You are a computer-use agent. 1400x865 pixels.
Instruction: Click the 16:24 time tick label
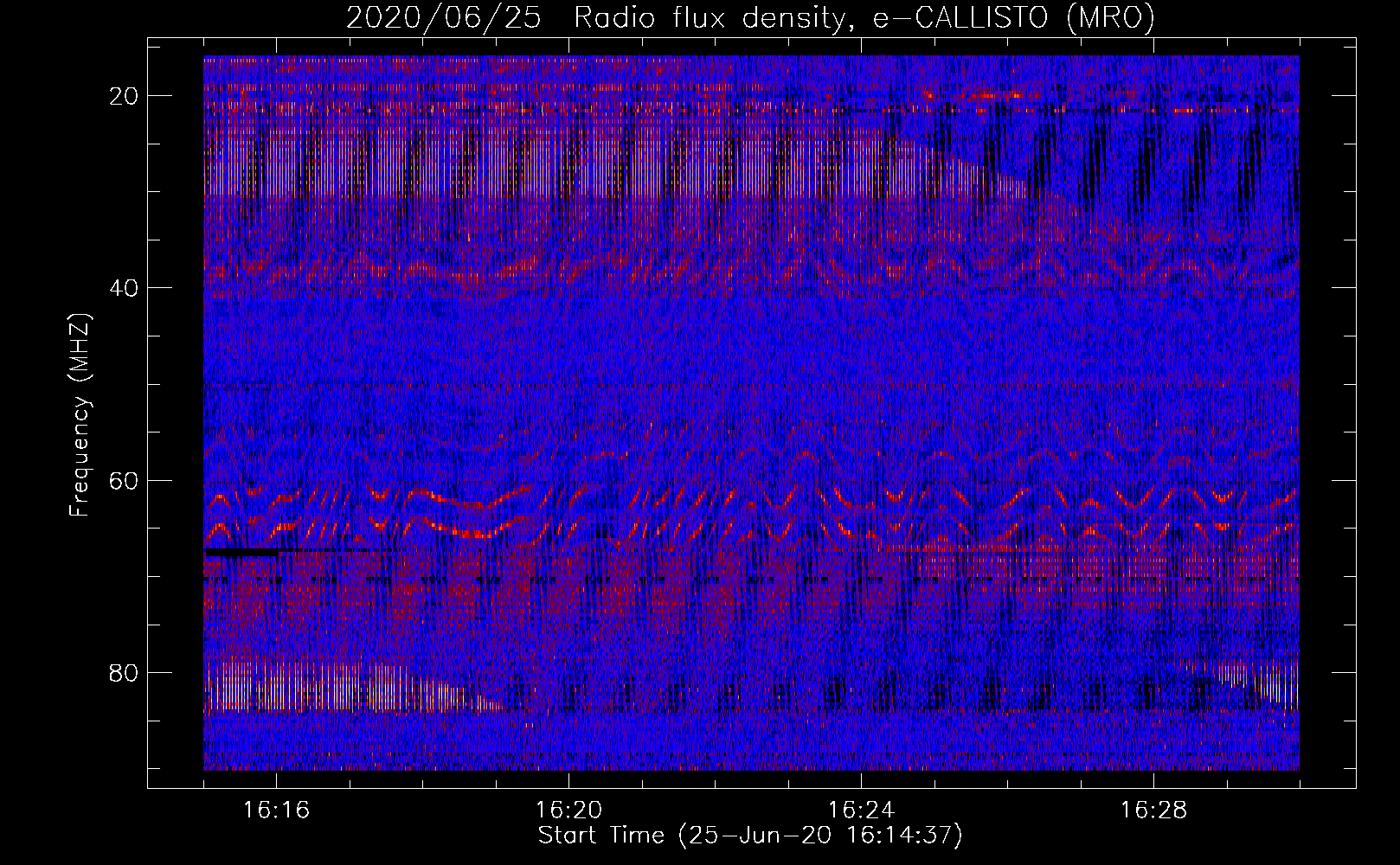pos(861,811)
